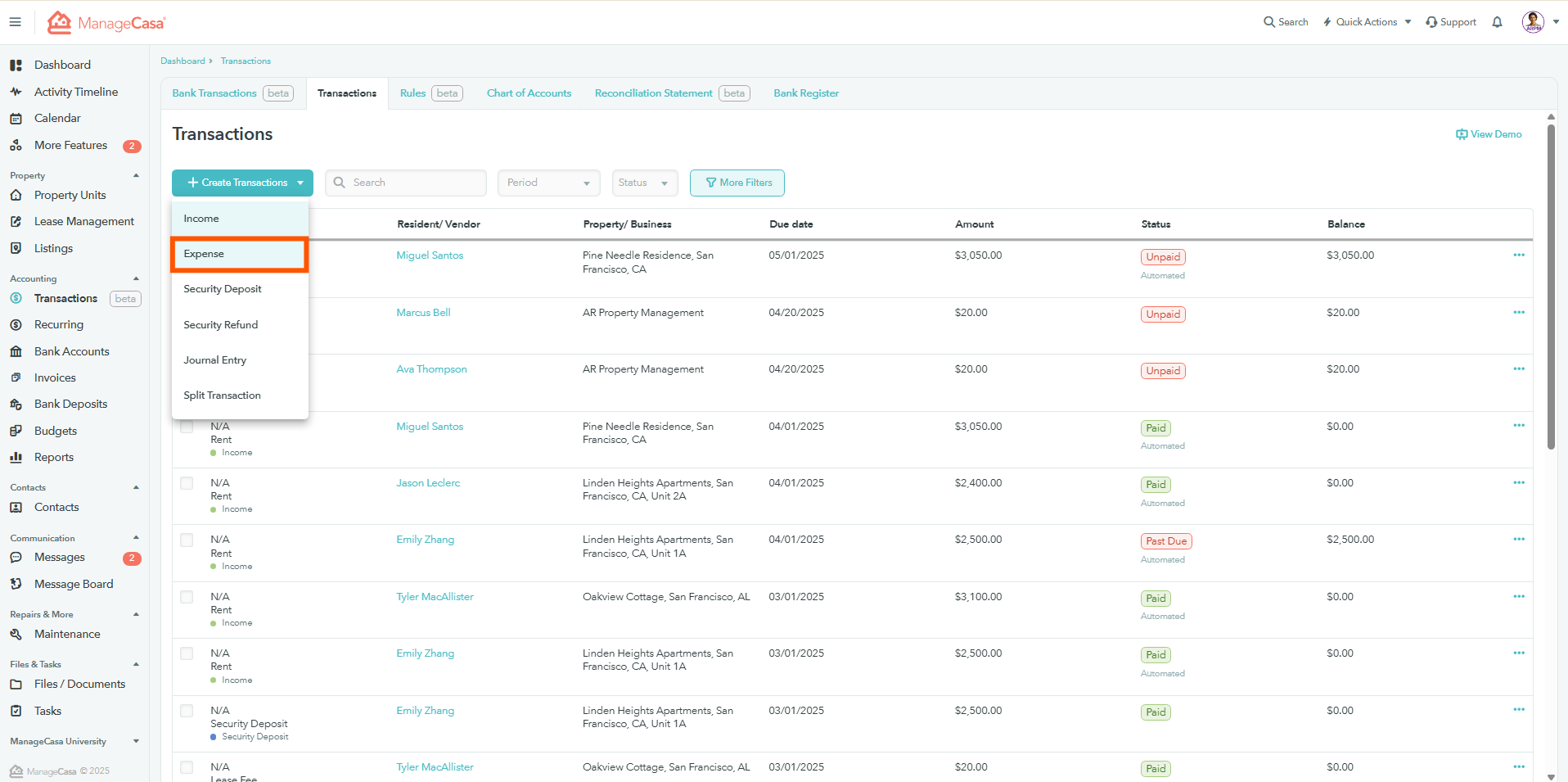This screenshot has height=782, width=1568.
Task: Click the More Filters button
Action: pos(737,183)
